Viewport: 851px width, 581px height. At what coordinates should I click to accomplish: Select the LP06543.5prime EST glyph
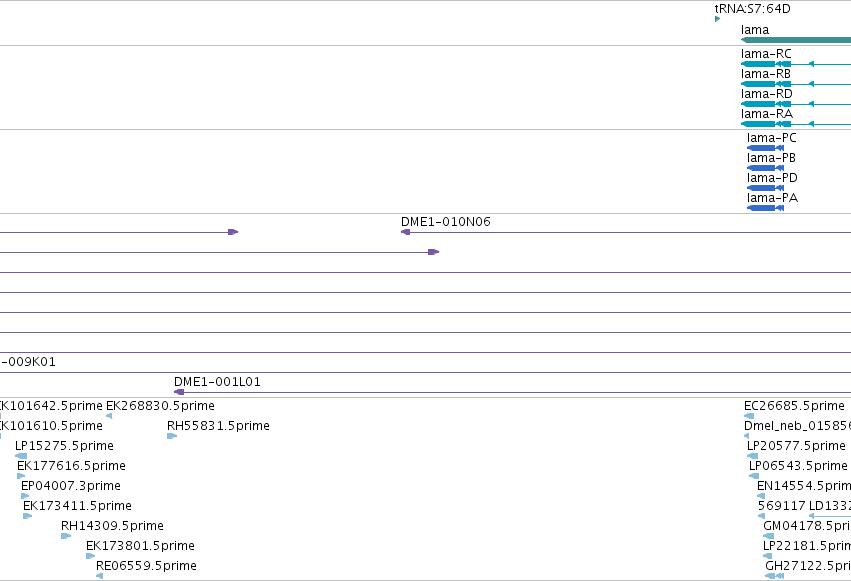click(x=754, y=476)
